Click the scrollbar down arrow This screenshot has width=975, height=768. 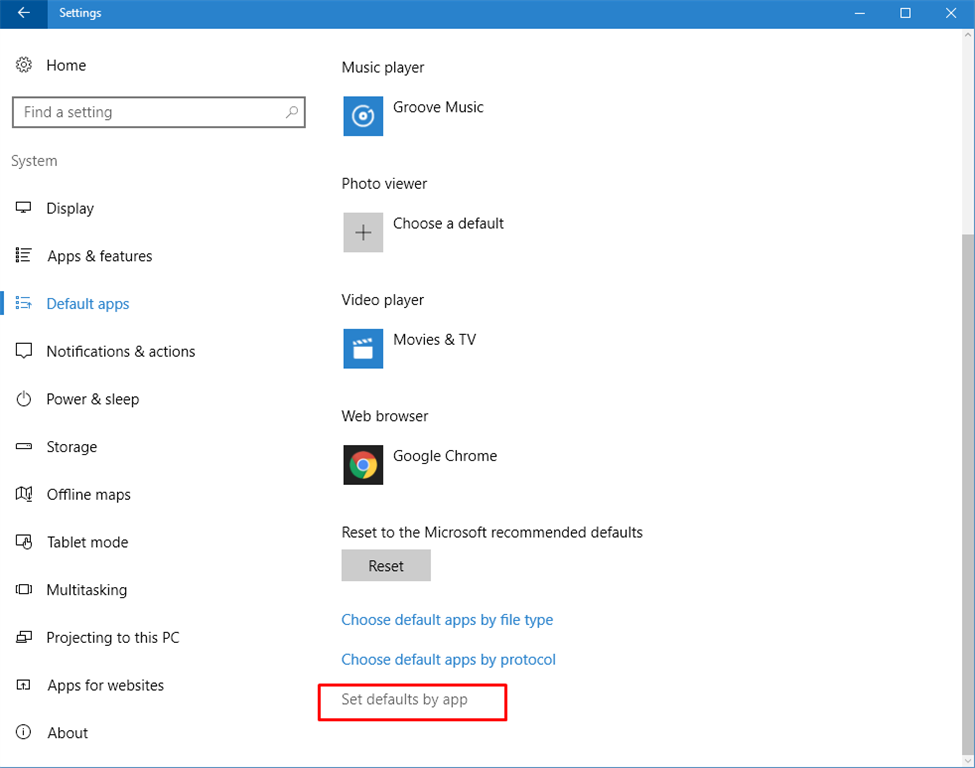(968, 761)
